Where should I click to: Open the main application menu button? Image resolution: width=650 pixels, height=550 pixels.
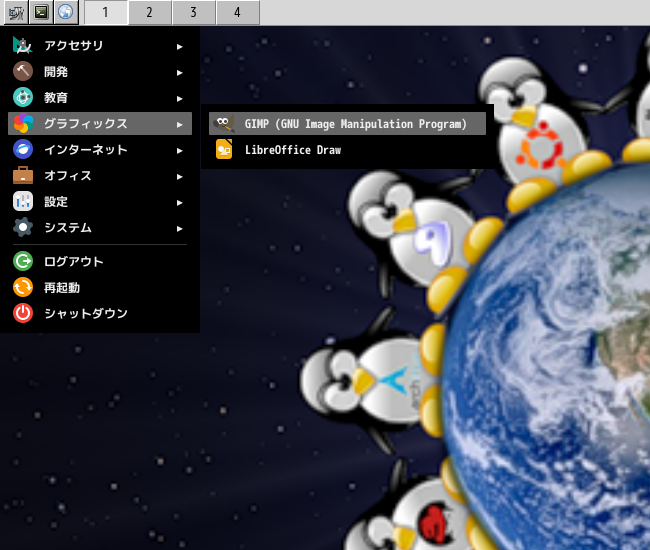(16, 12)
